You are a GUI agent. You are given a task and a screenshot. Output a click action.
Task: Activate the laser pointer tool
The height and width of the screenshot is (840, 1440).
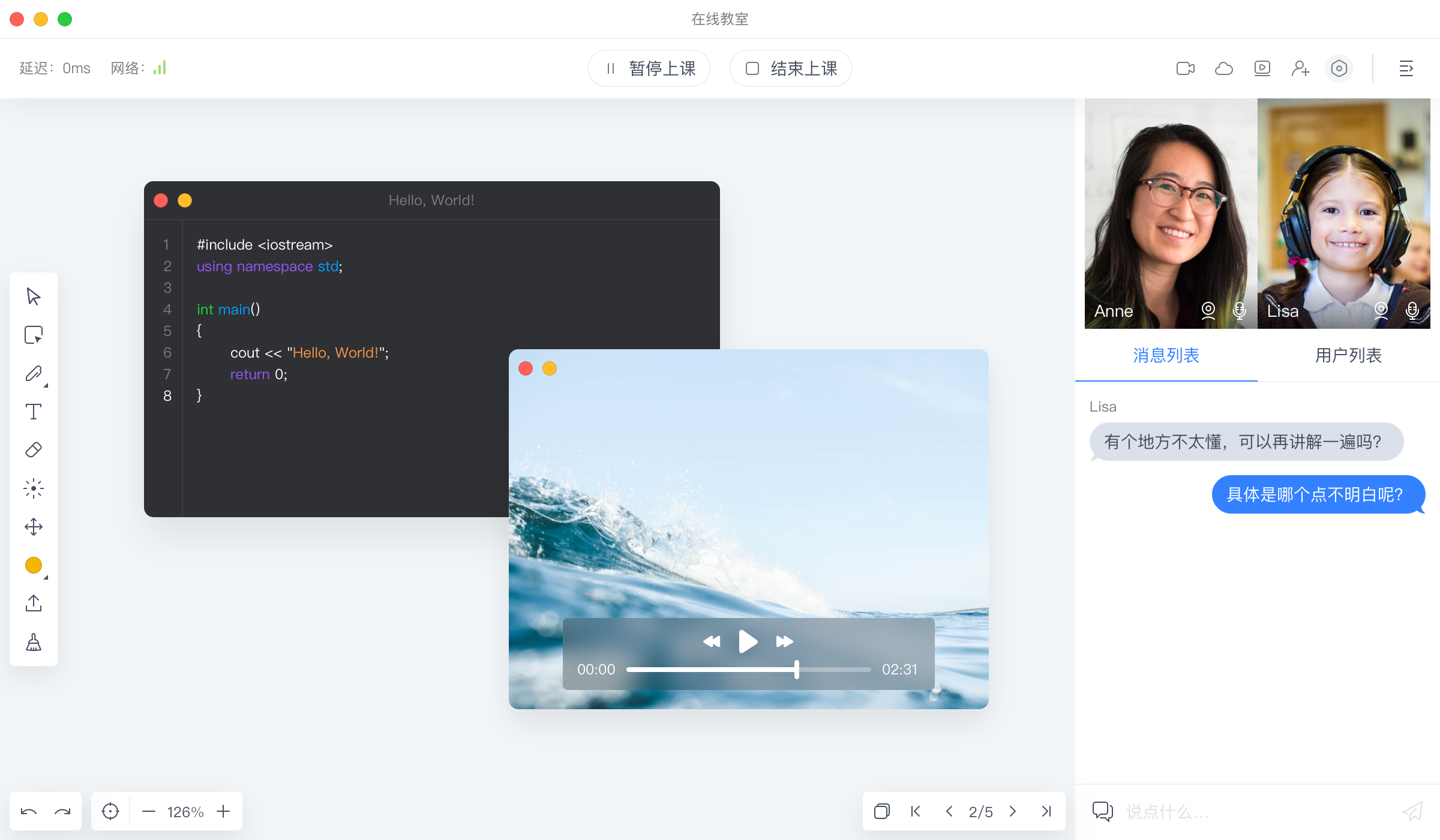(34, 488)
